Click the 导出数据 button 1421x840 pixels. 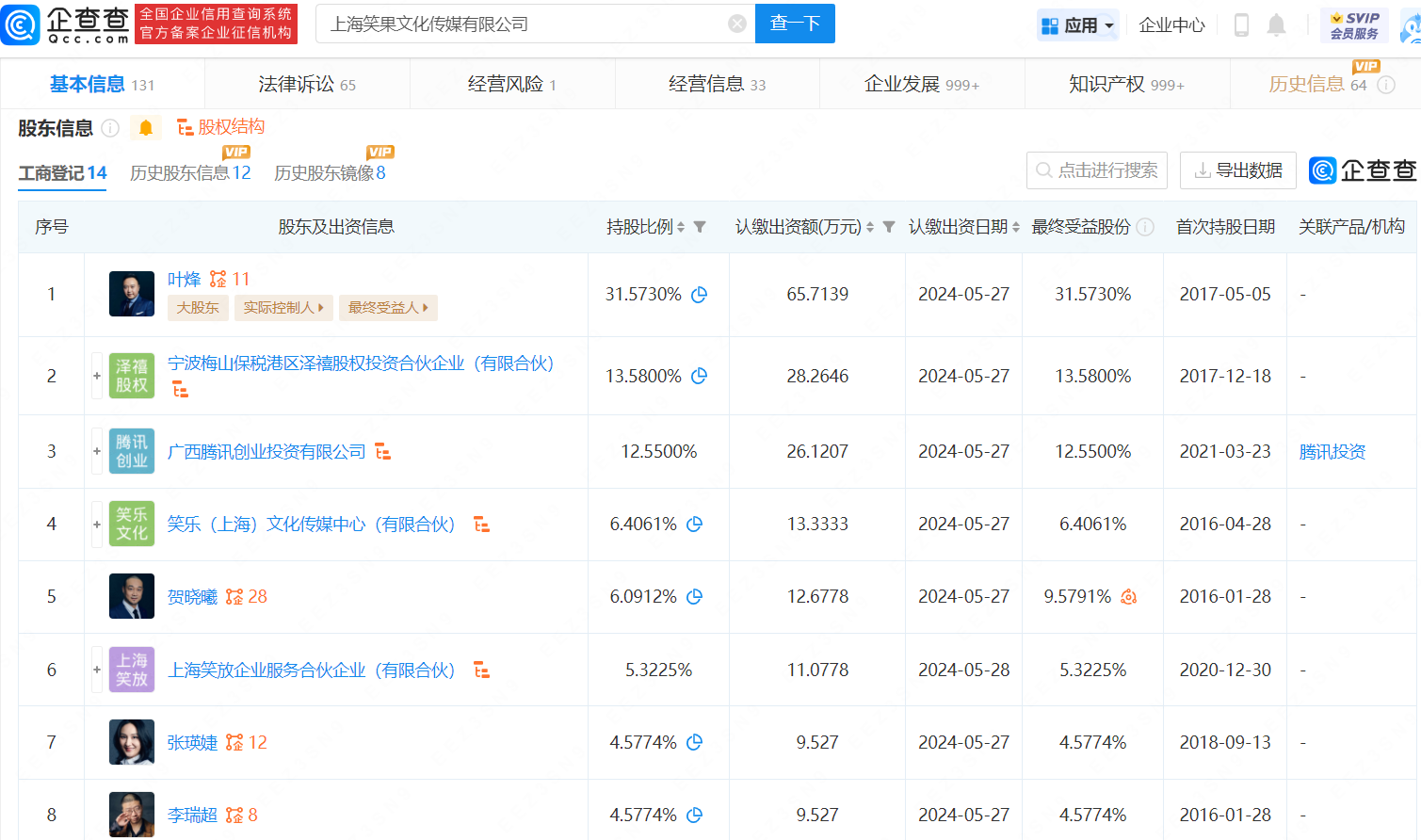pos(1238,170)
